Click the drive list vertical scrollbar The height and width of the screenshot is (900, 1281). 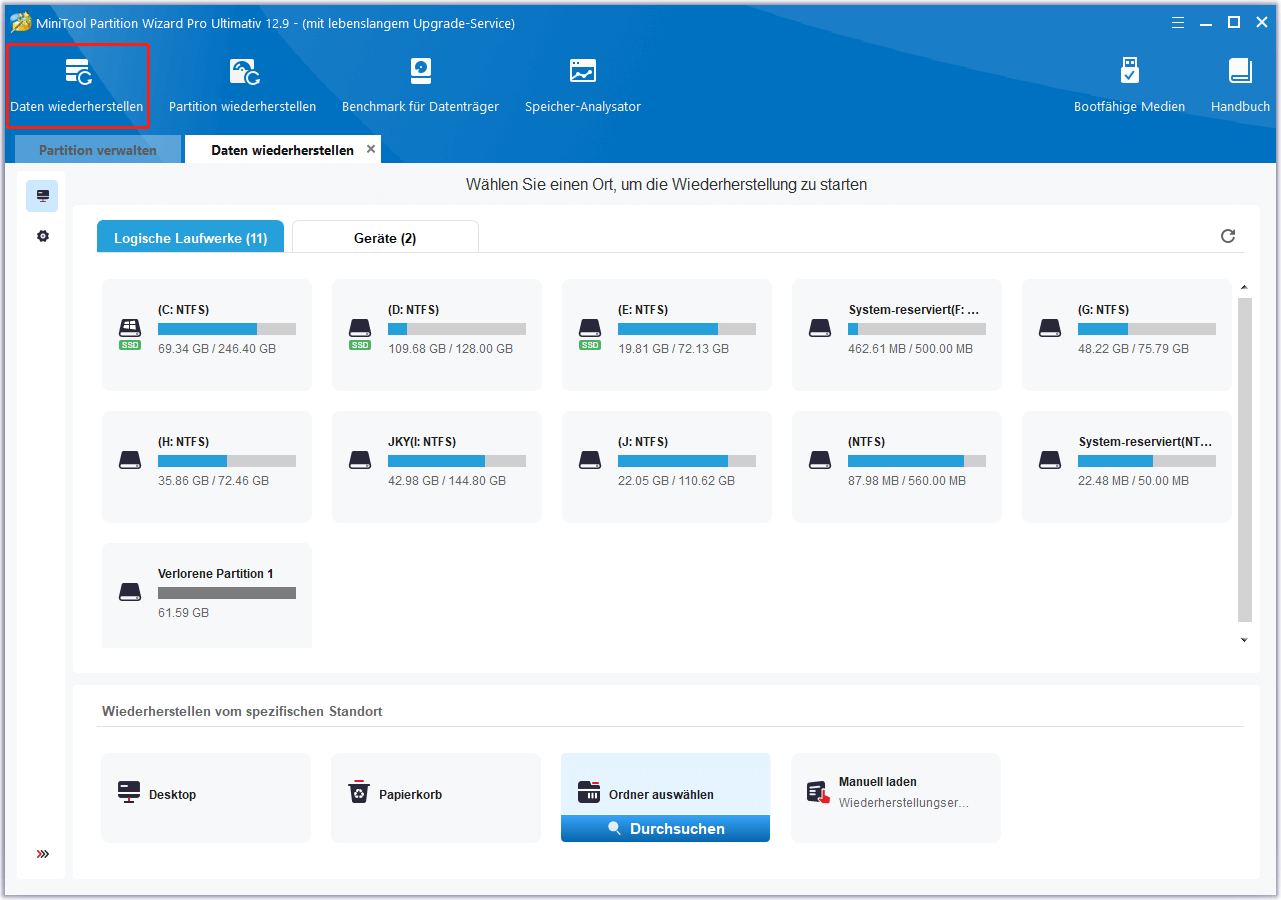[x=1244, y=459]
